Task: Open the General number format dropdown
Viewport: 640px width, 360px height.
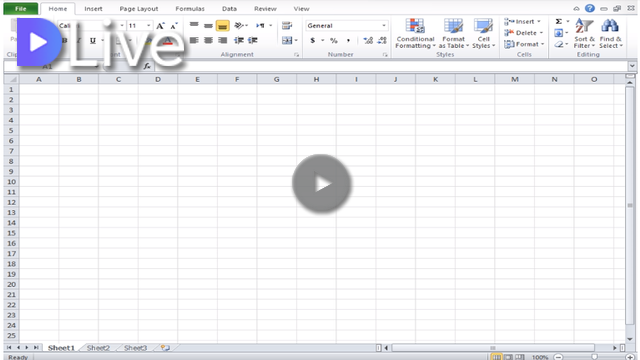Action: [x=384, y=26]
